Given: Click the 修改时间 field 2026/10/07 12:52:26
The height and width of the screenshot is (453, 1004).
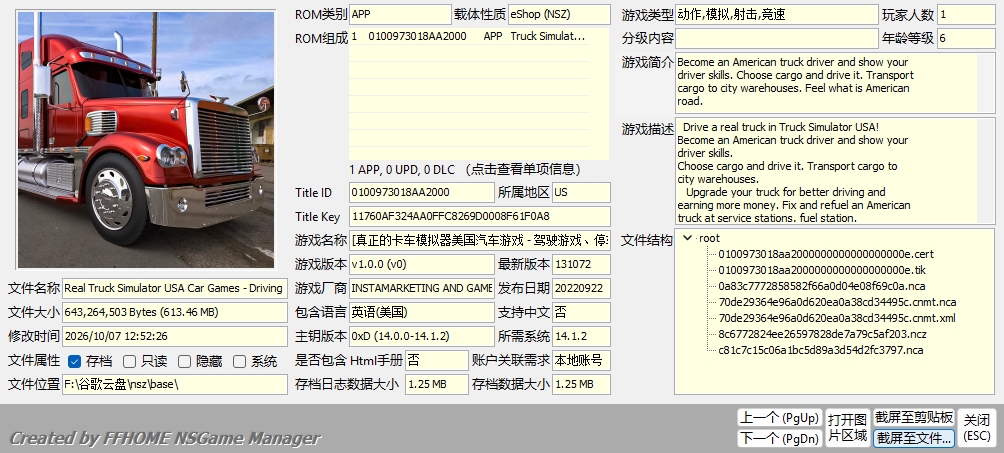Looking at the screenshot, I should pyautogui.click(x=175, y=336).
